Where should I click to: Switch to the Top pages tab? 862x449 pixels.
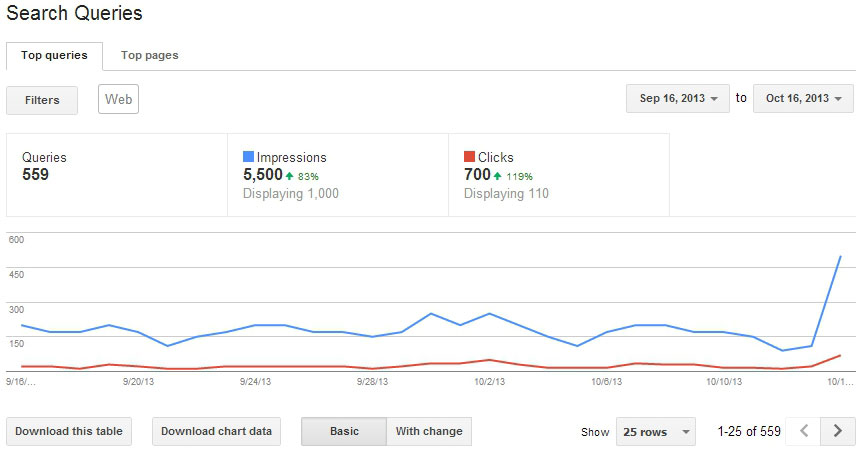(x=150, y=55)
